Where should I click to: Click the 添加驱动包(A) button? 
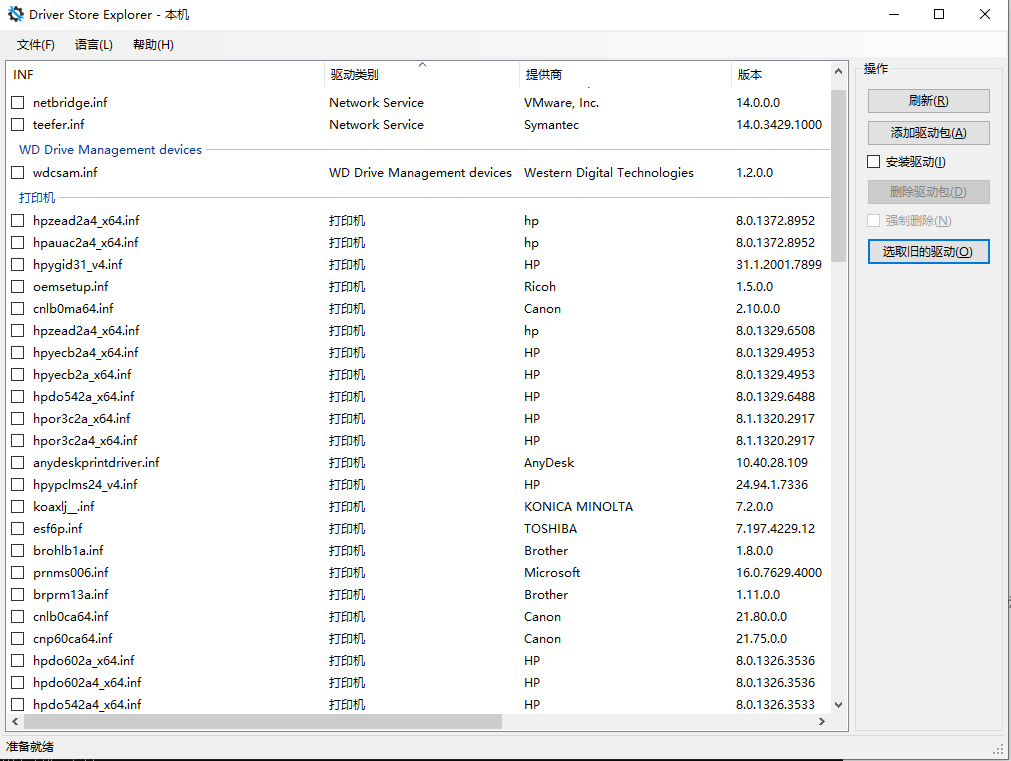(x=928, y=133)
